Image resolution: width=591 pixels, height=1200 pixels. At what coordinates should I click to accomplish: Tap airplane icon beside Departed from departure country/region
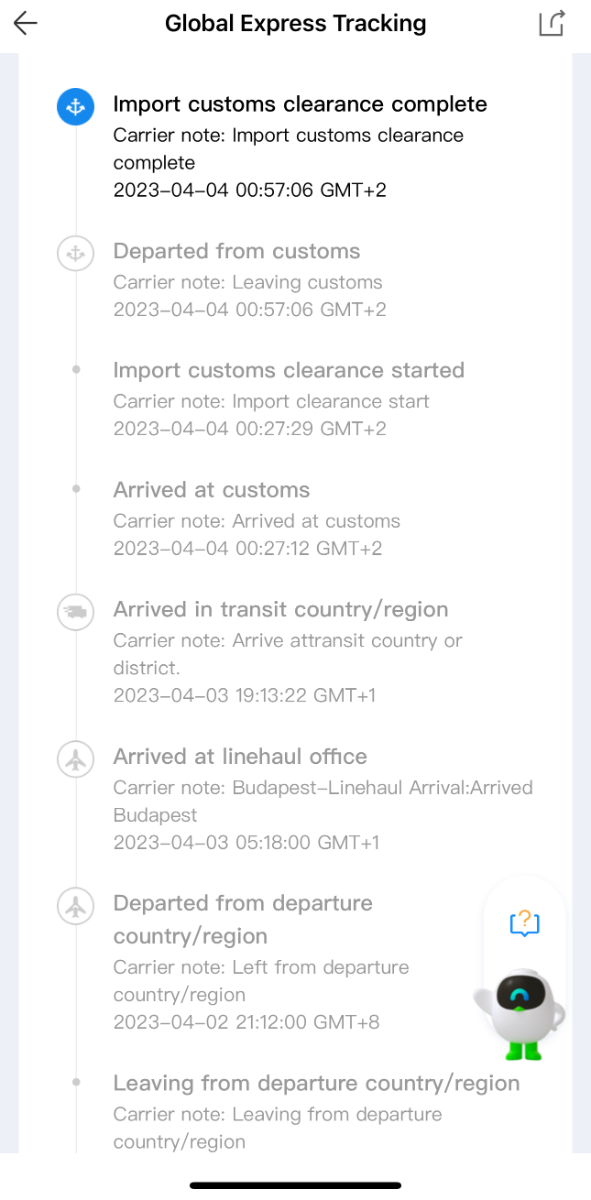coord(76,905)
